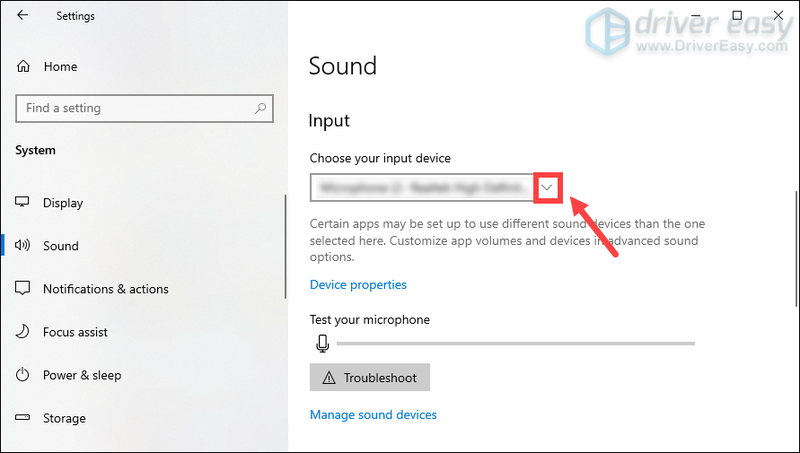Viewport: 800px width, 453px height.
Task: Expand the input device dropdown arrow
Action: point(547,188)
